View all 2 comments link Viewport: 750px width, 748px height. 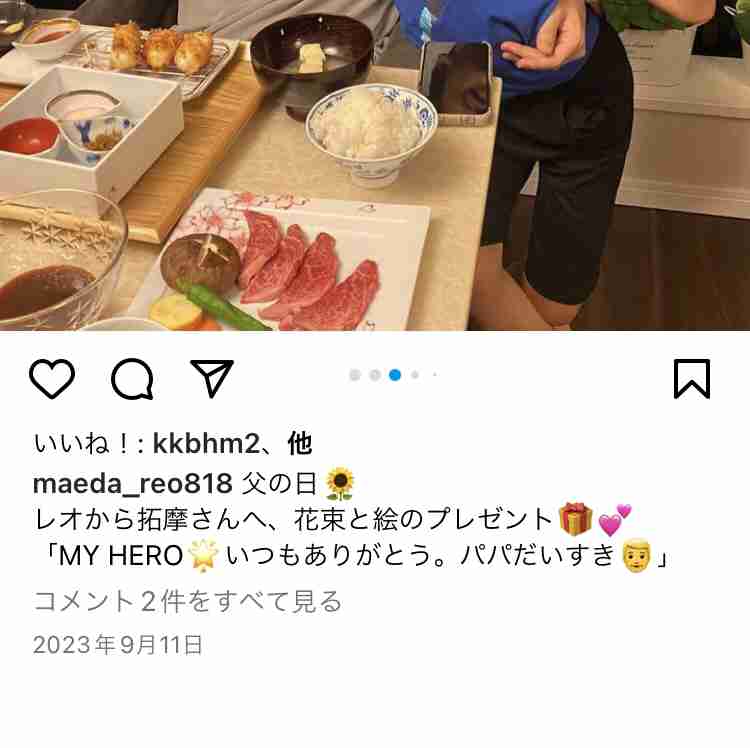tap(188, 601)
